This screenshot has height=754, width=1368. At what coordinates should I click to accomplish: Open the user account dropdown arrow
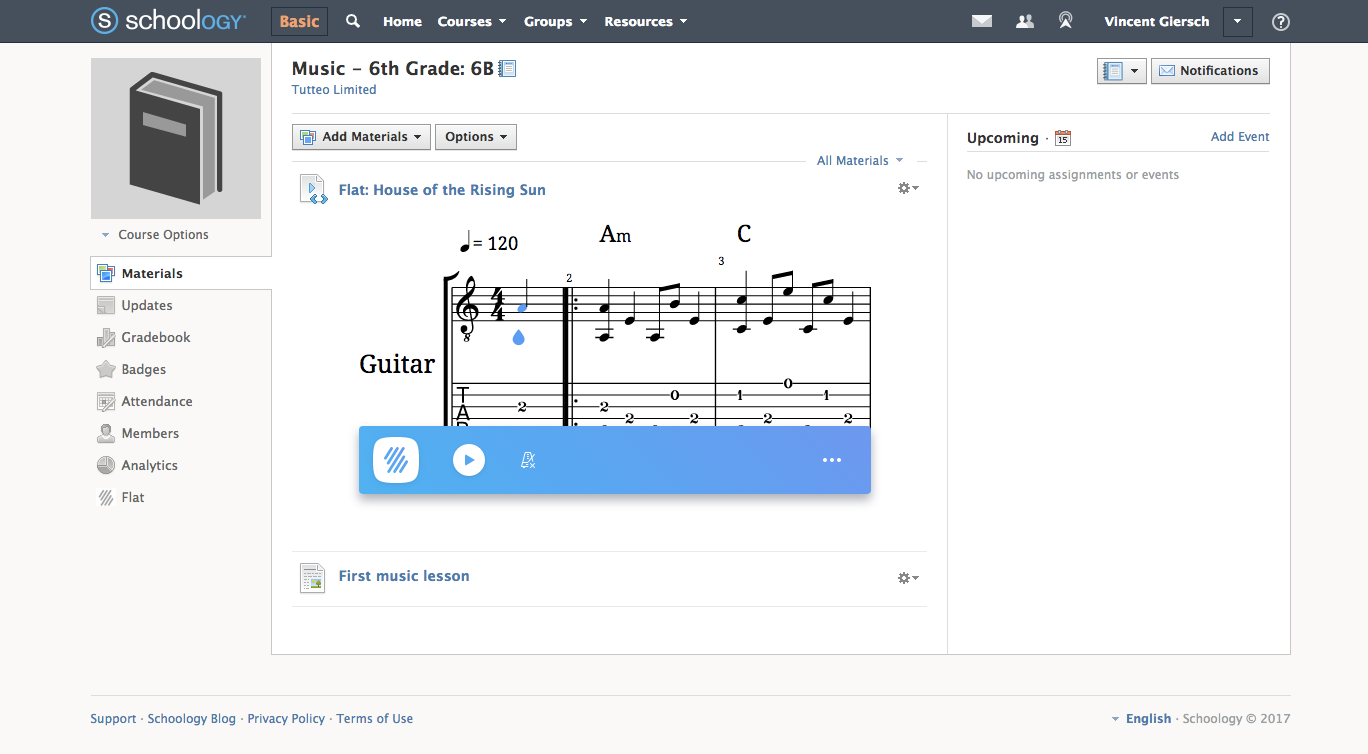click(1237, 21)
